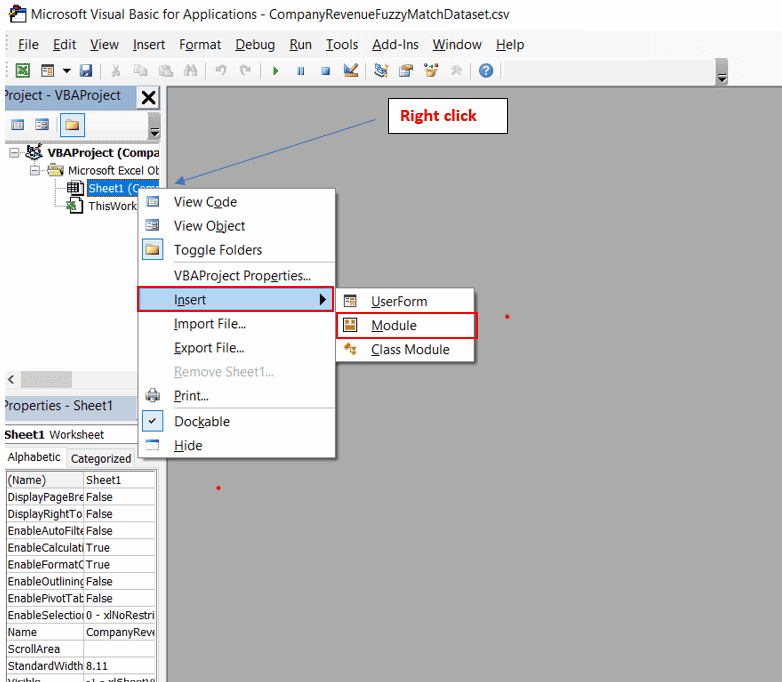The height and width of the screenshot is (682, 782).
Task: Expand the Insert submenu in the context menu
Action: coord(236,299)
